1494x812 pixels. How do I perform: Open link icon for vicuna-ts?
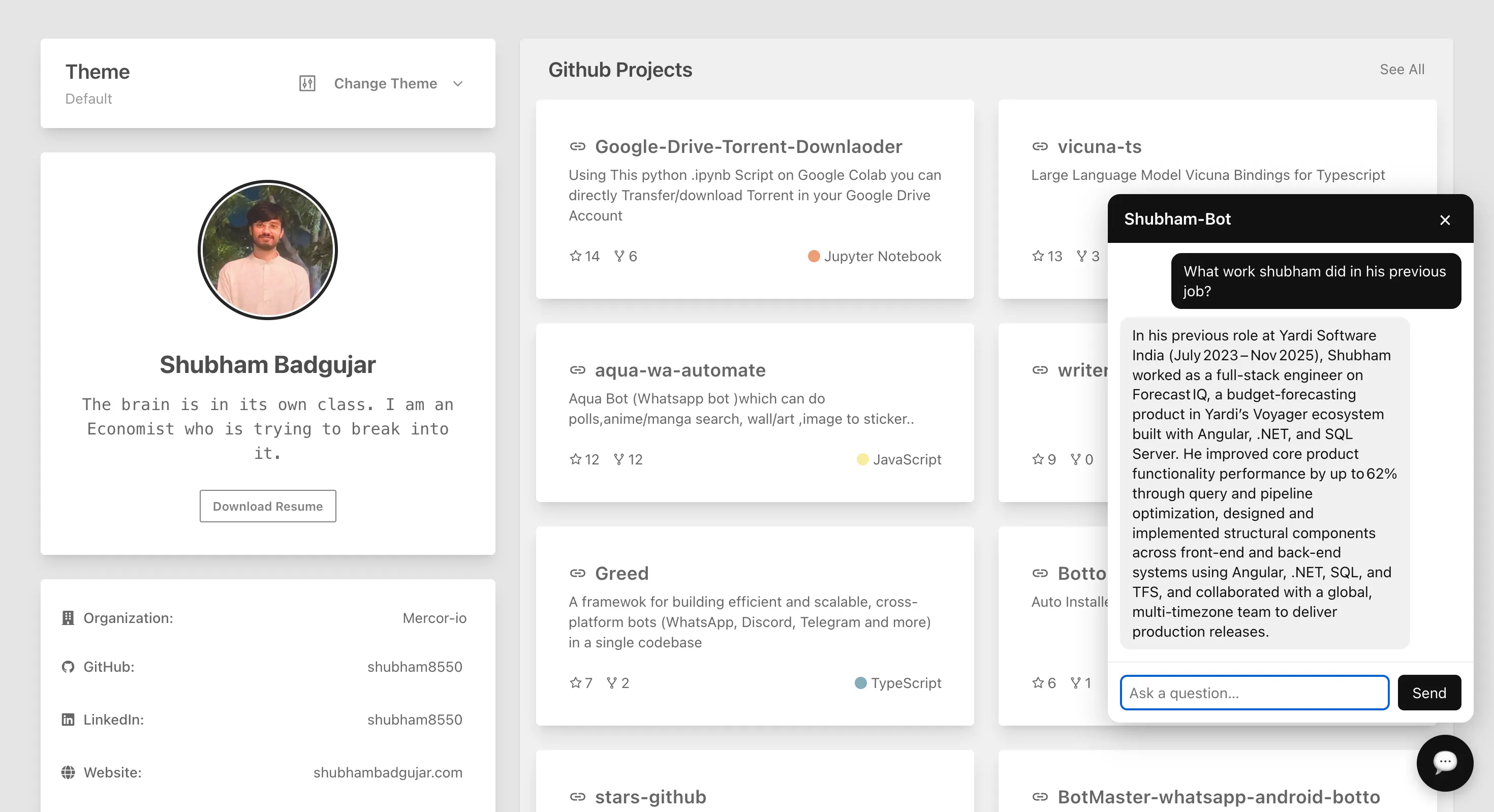point(1039,146)
